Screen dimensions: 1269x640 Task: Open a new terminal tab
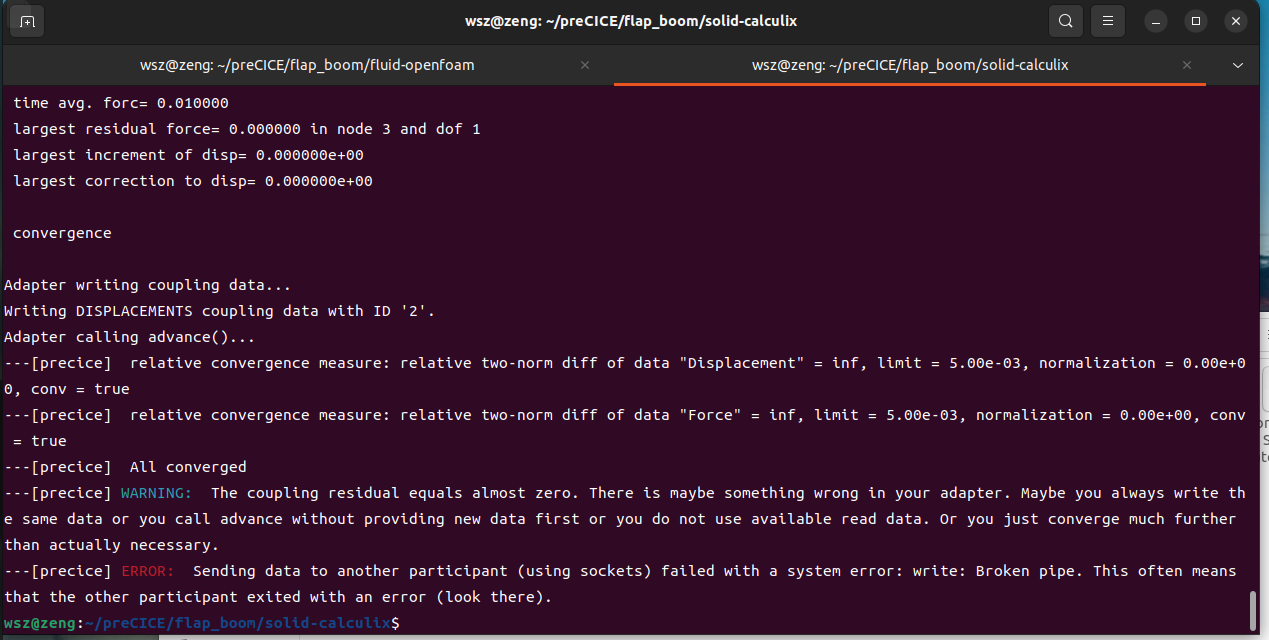tap(27, 21)
